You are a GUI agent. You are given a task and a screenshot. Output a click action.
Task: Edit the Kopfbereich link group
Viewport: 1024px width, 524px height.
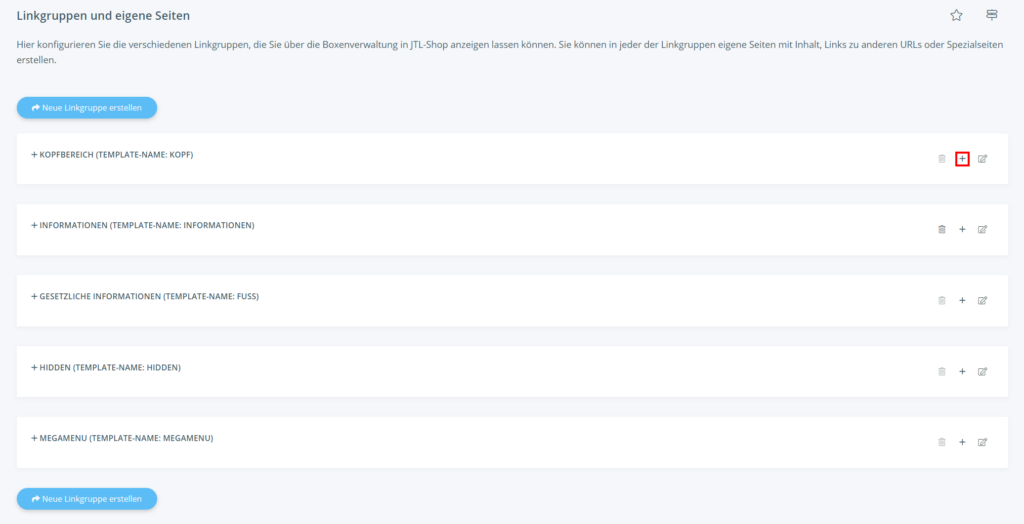pyautogui.click(x=982, y=159)
